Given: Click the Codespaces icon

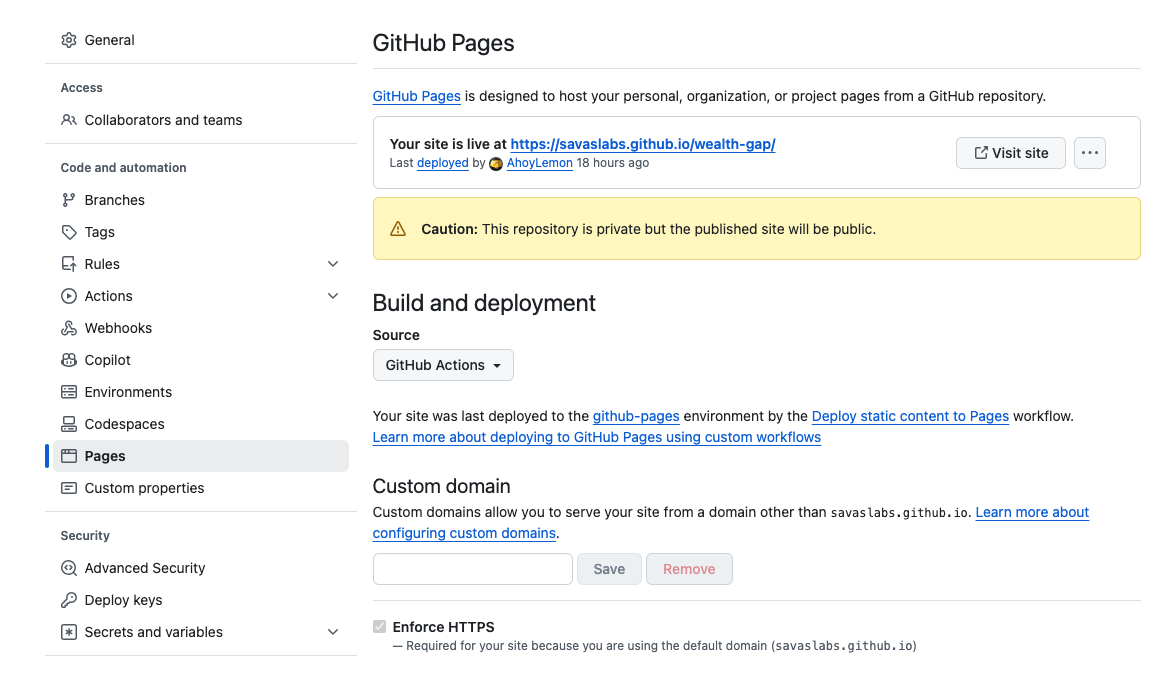Looking at the screenshot, I should 68,424.
